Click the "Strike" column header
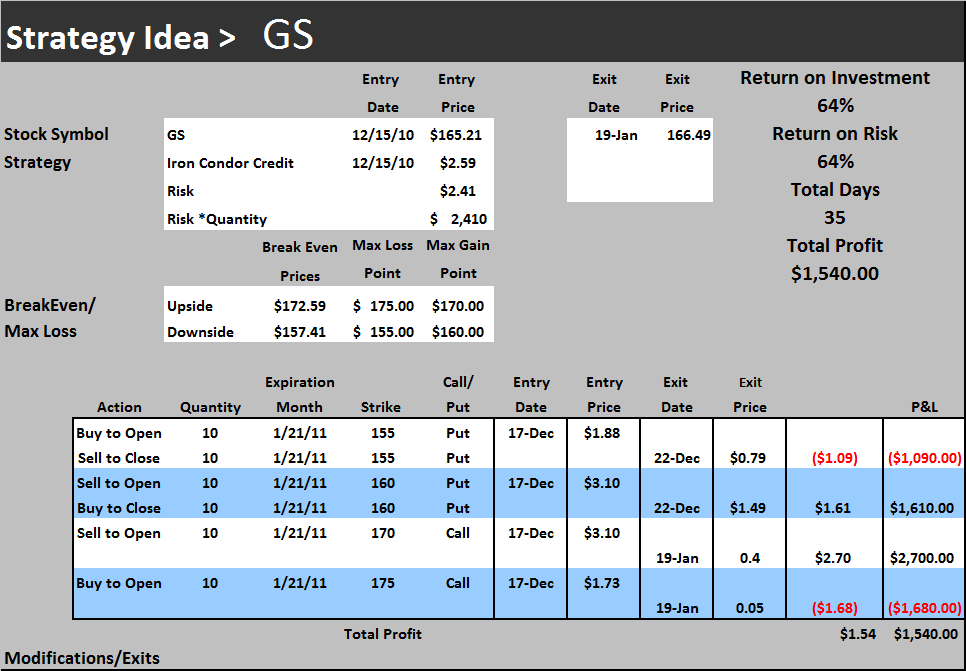Screen dimensions: 966x671 (381, 407)
